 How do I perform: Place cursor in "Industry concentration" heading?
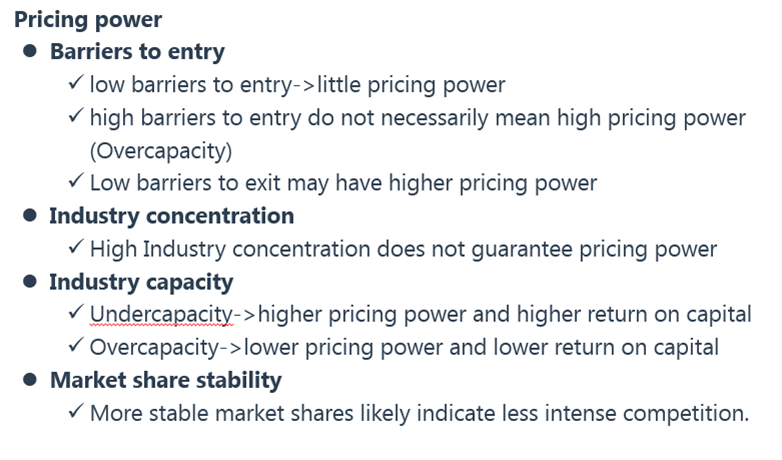[x=171, y=216]
